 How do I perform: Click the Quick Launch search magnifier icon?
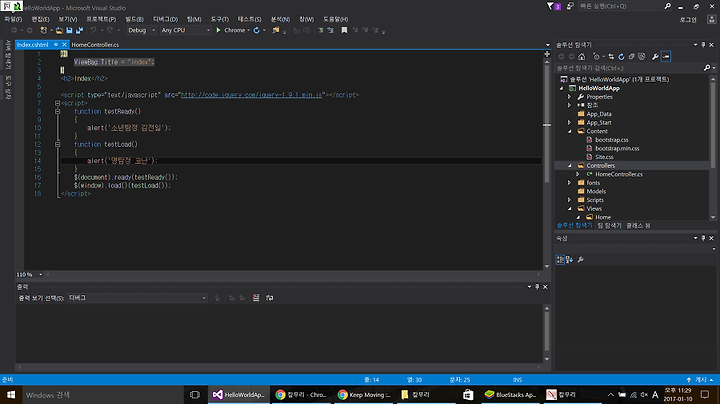[668, 6]
